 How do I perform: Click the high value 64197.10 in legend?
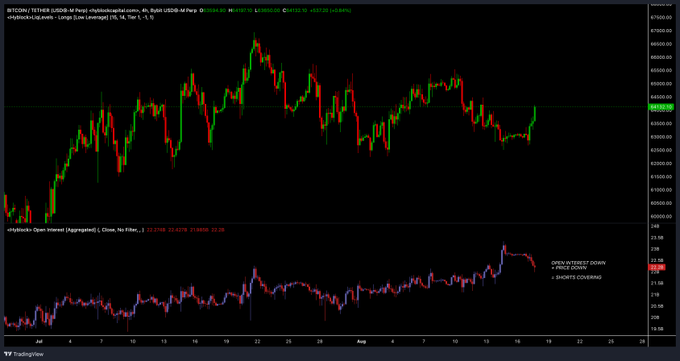242,10
